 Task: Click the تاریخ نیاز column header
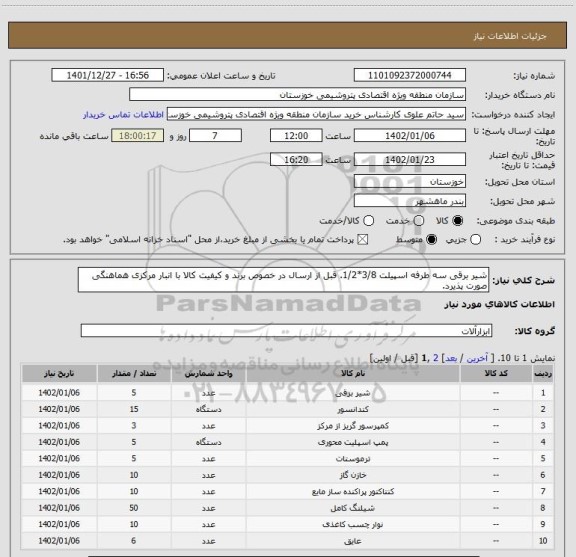click(x=59, y=373)
